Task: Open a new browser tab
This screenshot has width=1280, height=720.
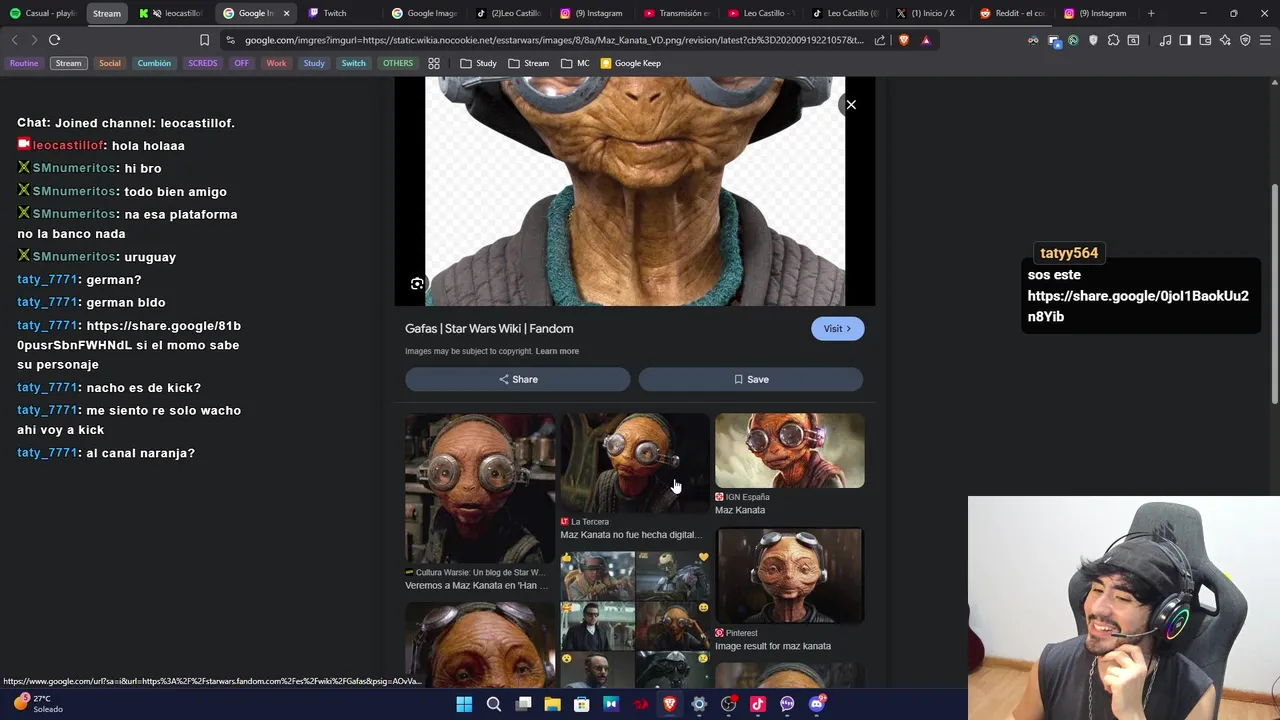Action: coord(1151,13)
